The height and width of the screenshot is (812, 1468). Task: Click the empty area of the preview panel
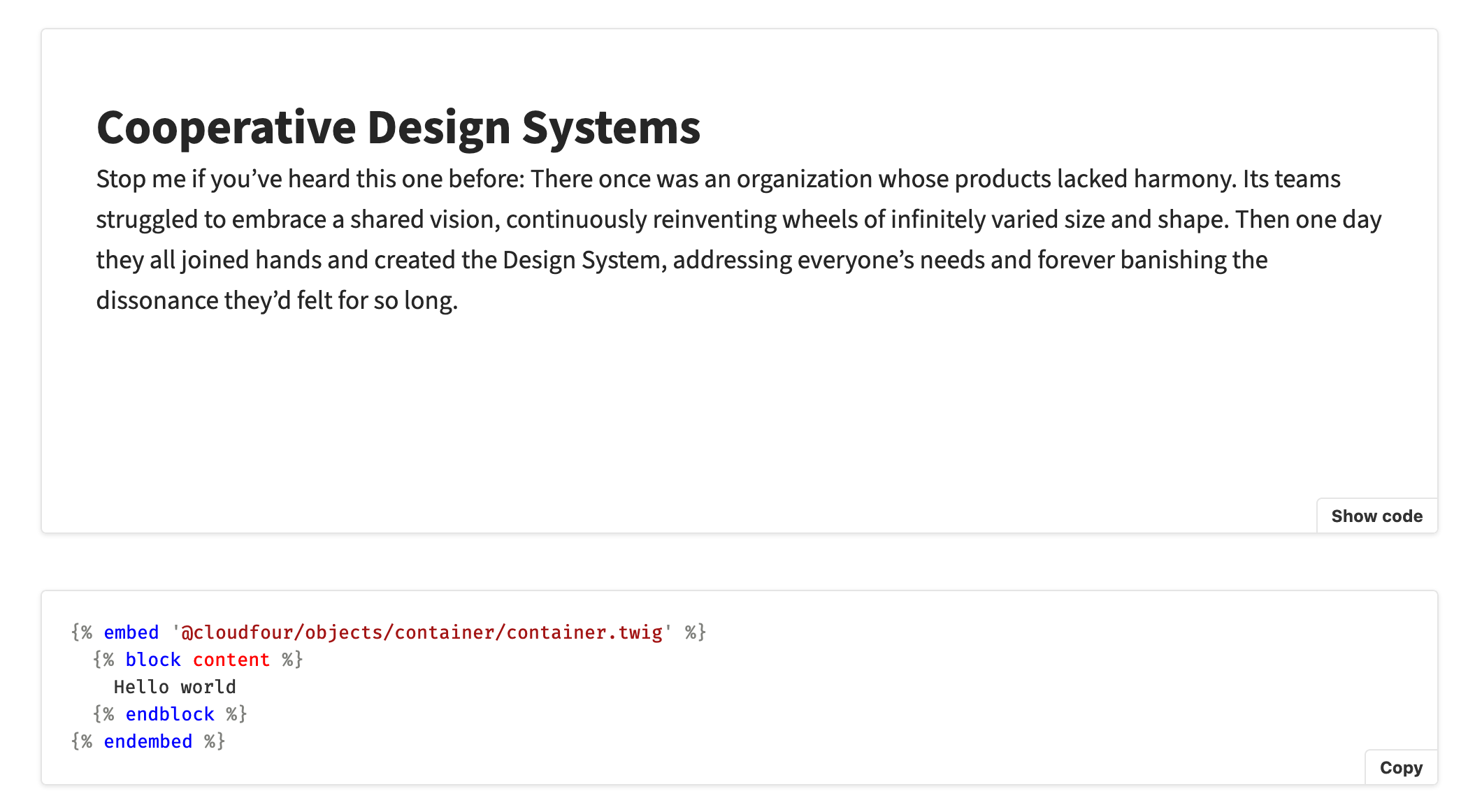[699, 419]
